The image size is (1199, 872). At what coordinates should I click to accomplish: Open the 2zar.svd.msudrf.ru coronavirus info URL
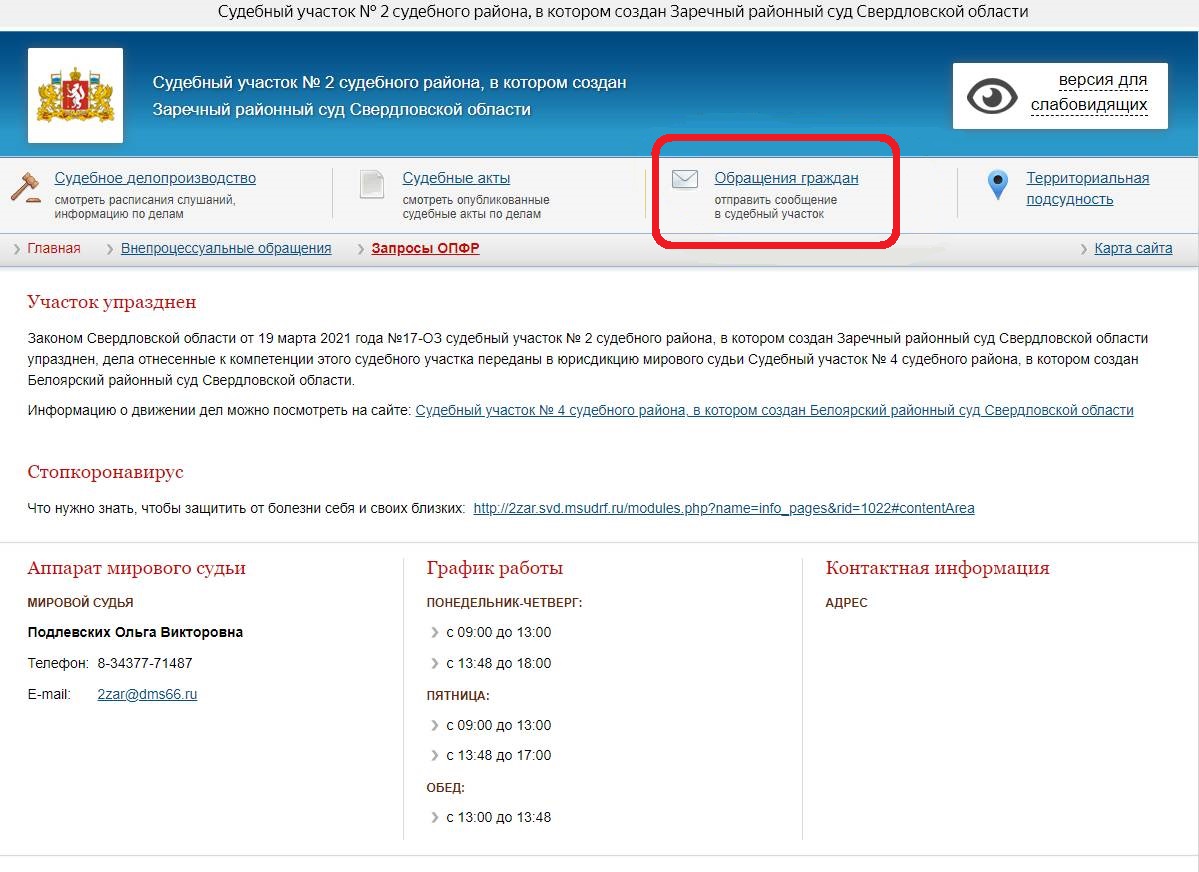tap(723, 508)
